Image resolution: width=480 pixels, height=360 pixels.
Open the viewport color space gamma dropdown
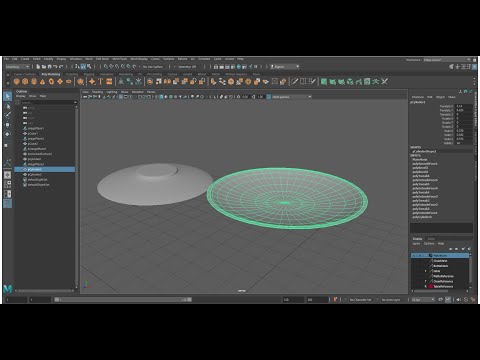point(292,97)
